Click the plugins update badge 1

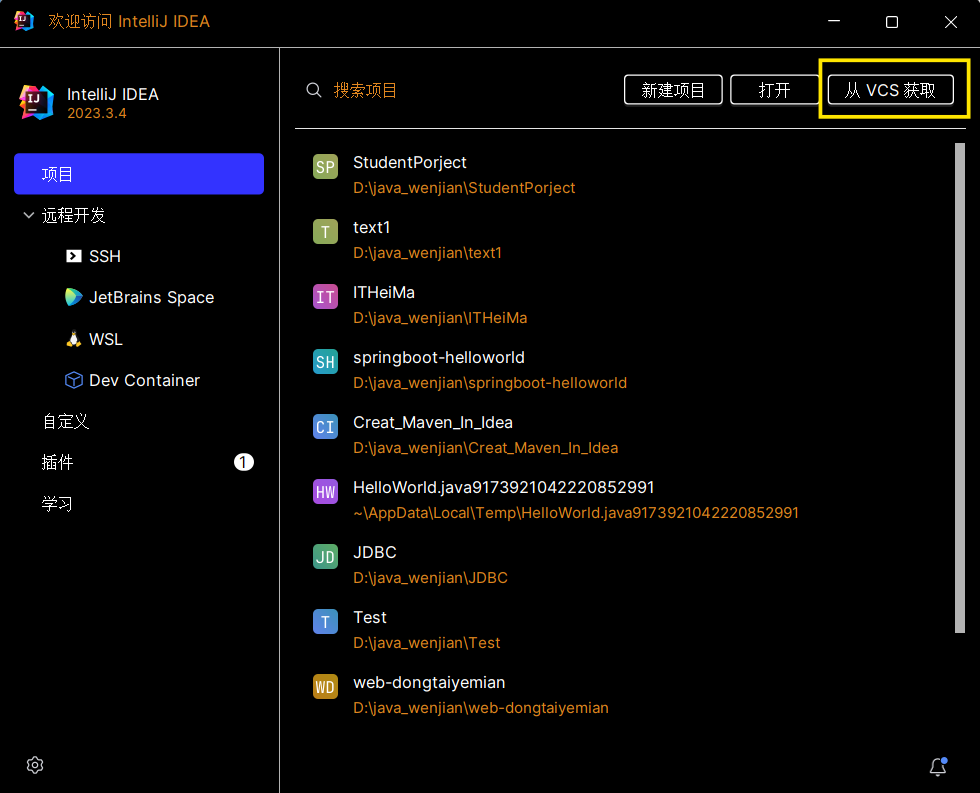click(x=244, y=462)
